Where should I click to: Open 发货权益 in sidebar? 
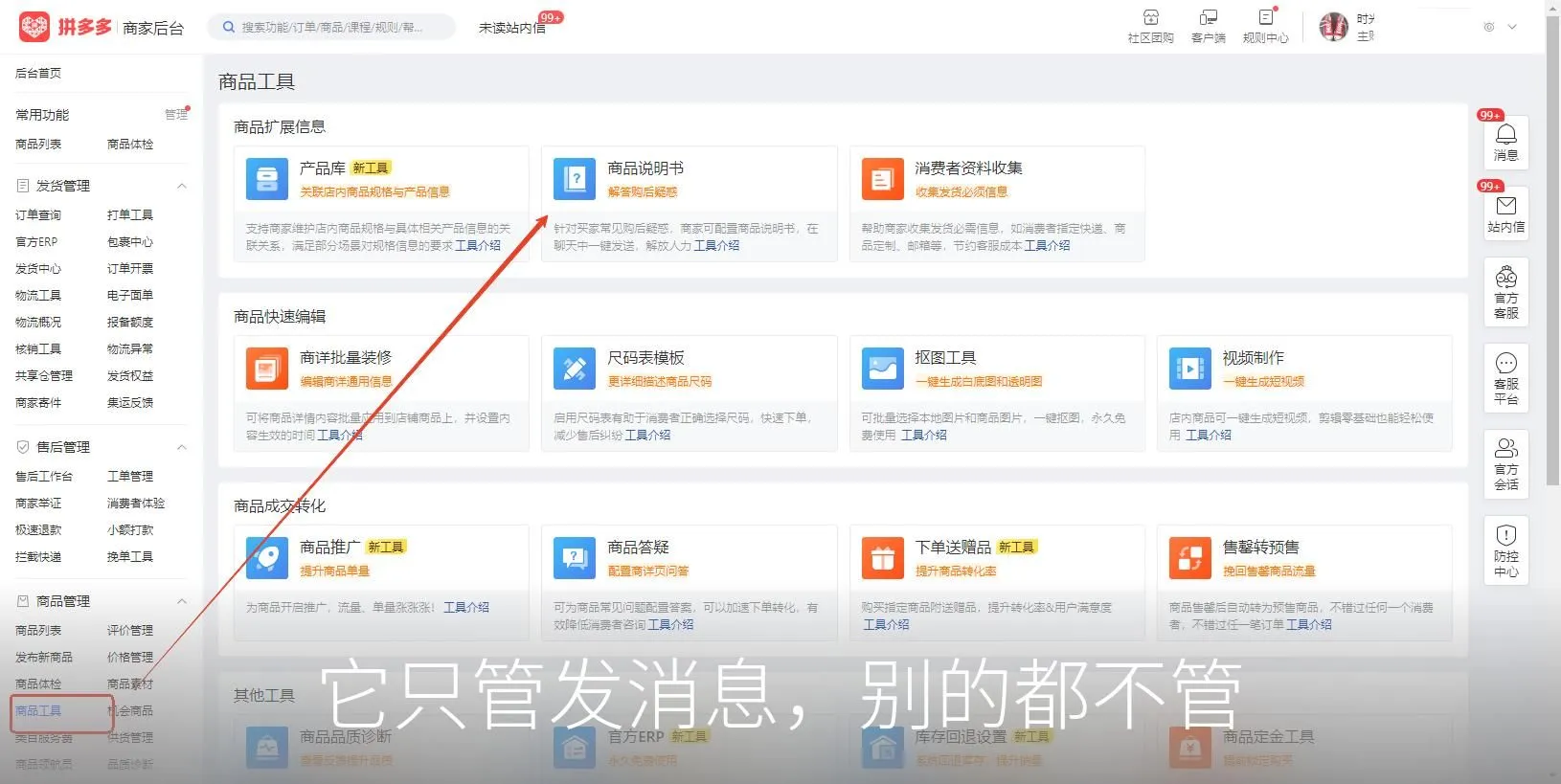130,376
